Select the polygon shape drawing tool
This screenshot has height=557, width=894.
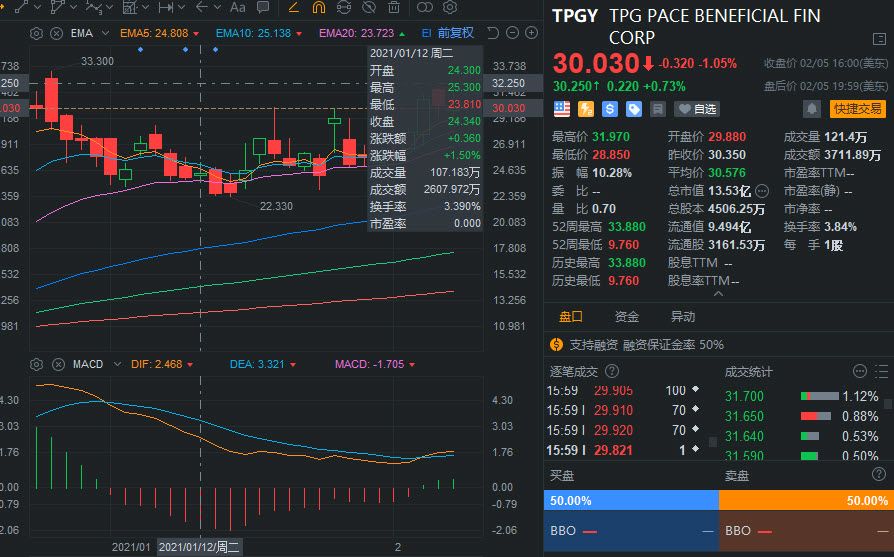(x=57, y=7)
